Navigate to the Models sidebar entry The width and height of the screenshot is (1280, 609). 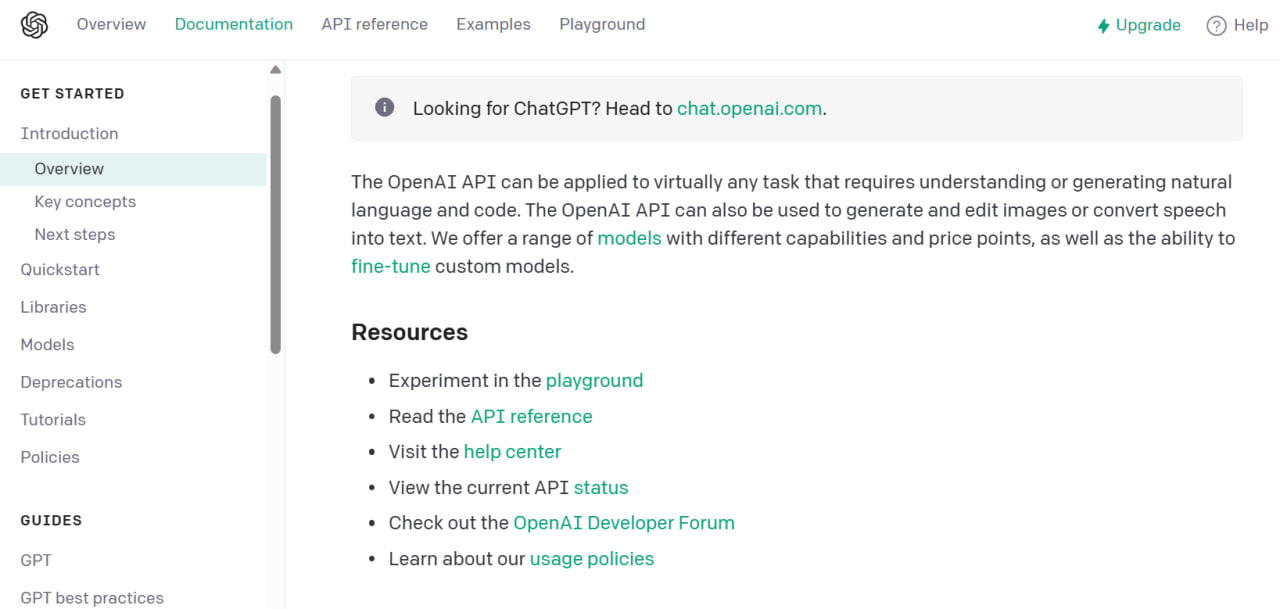pyautogui.click(x=47, y=344)
